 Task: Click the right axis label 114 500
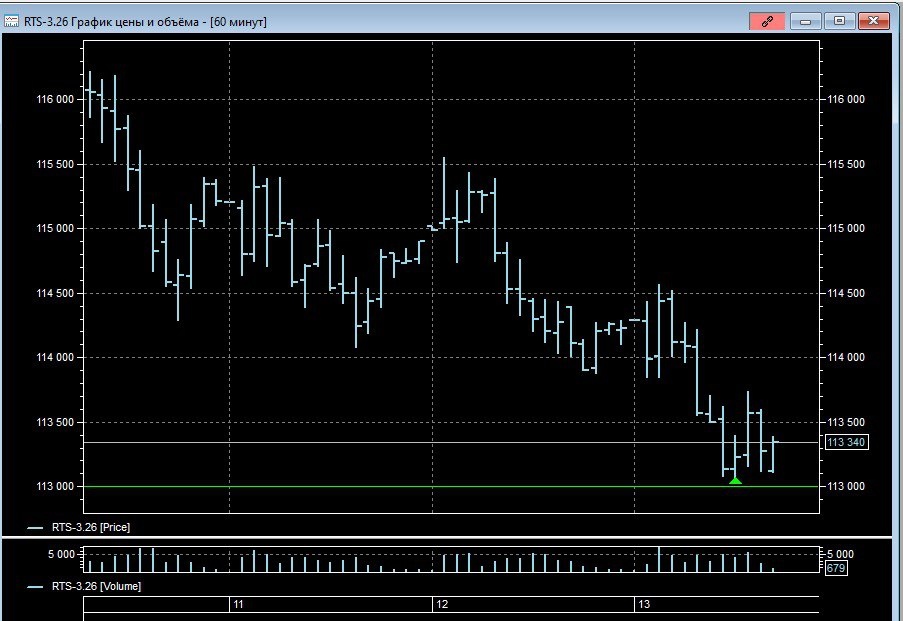tap(846, 293)
